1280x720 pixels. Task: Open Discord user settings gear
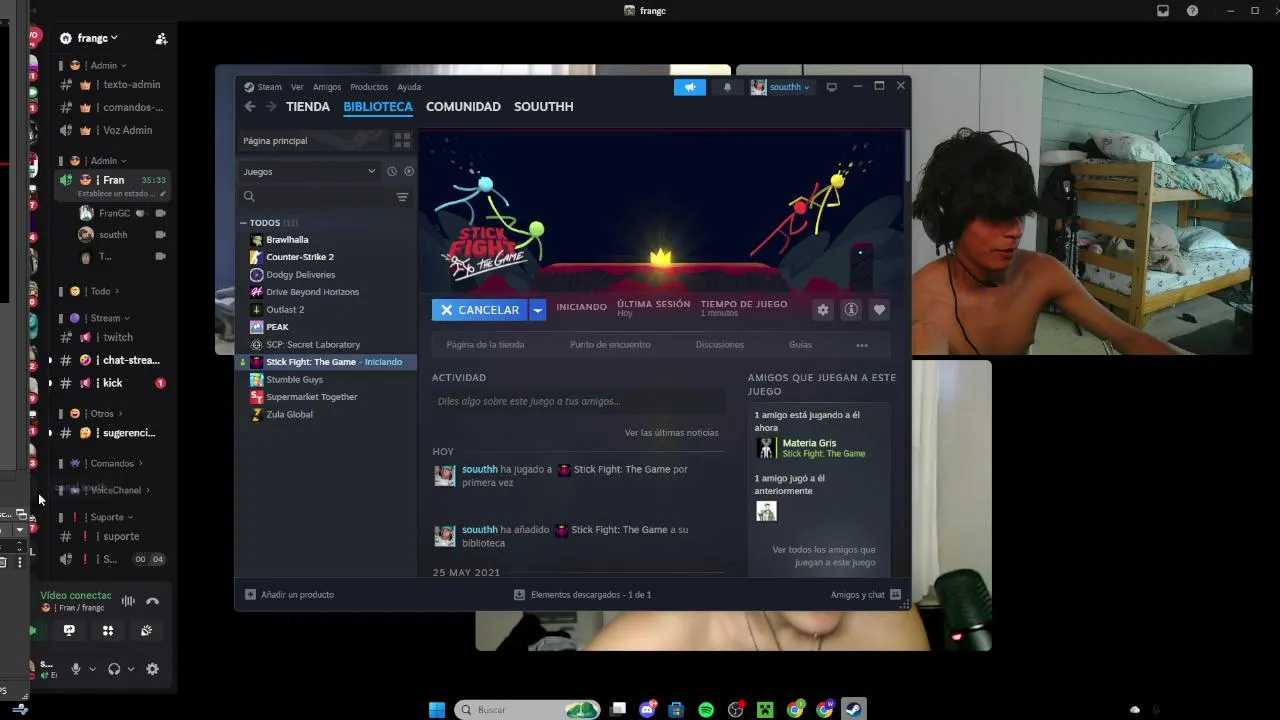tap(152, 669)
